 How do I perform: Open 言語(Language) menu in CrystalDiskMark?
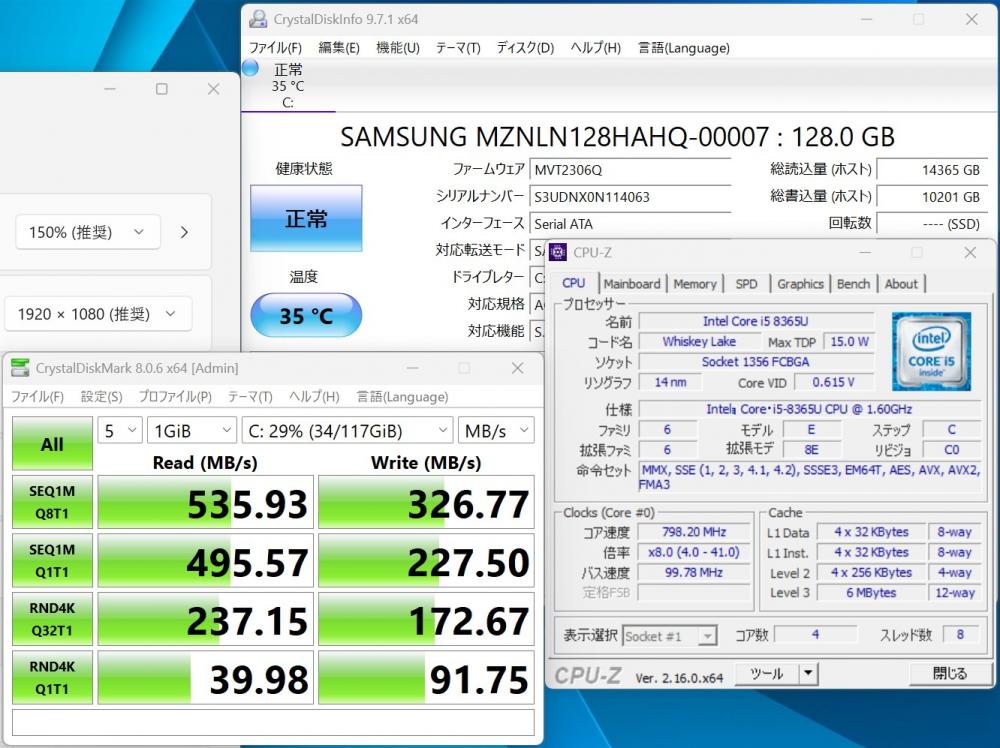[402, 397]
